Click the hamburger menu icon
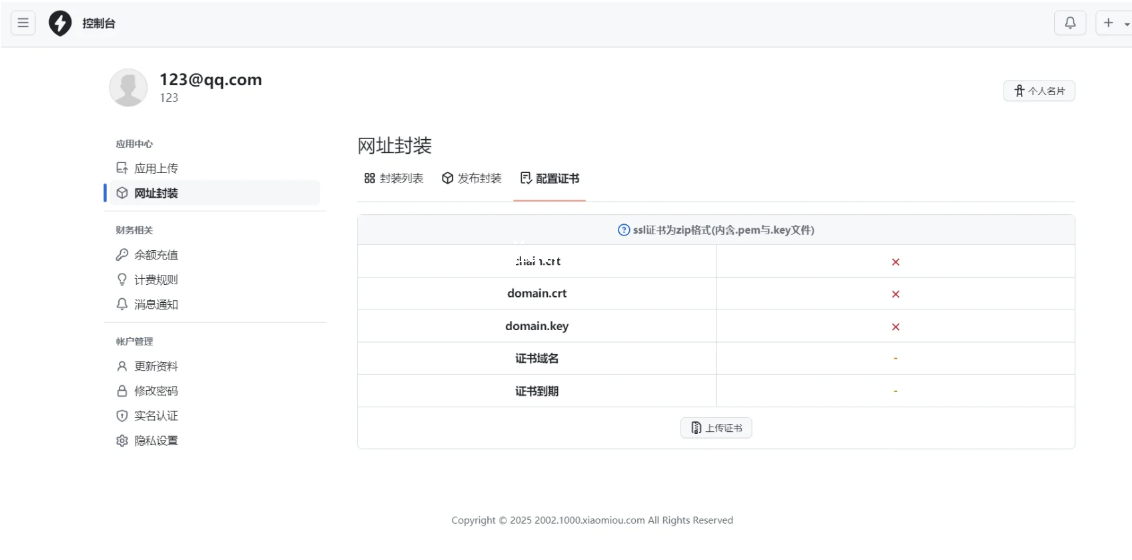This screenshot has height=560, width=1132. click(23, 23)
